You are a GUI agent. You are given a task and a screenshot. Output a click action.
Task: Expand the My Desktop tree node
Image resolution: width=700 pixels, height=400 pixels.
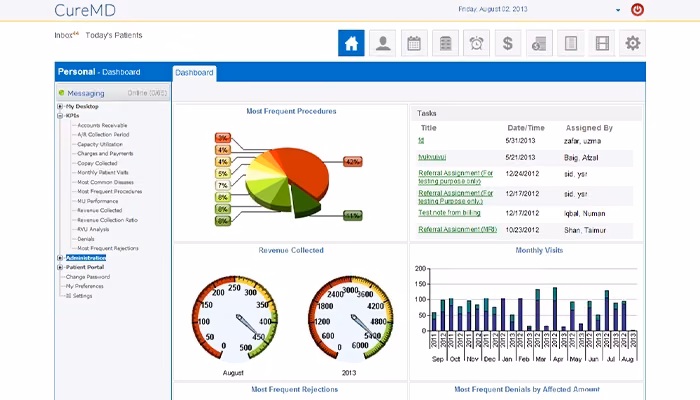[x=60, y=106]
